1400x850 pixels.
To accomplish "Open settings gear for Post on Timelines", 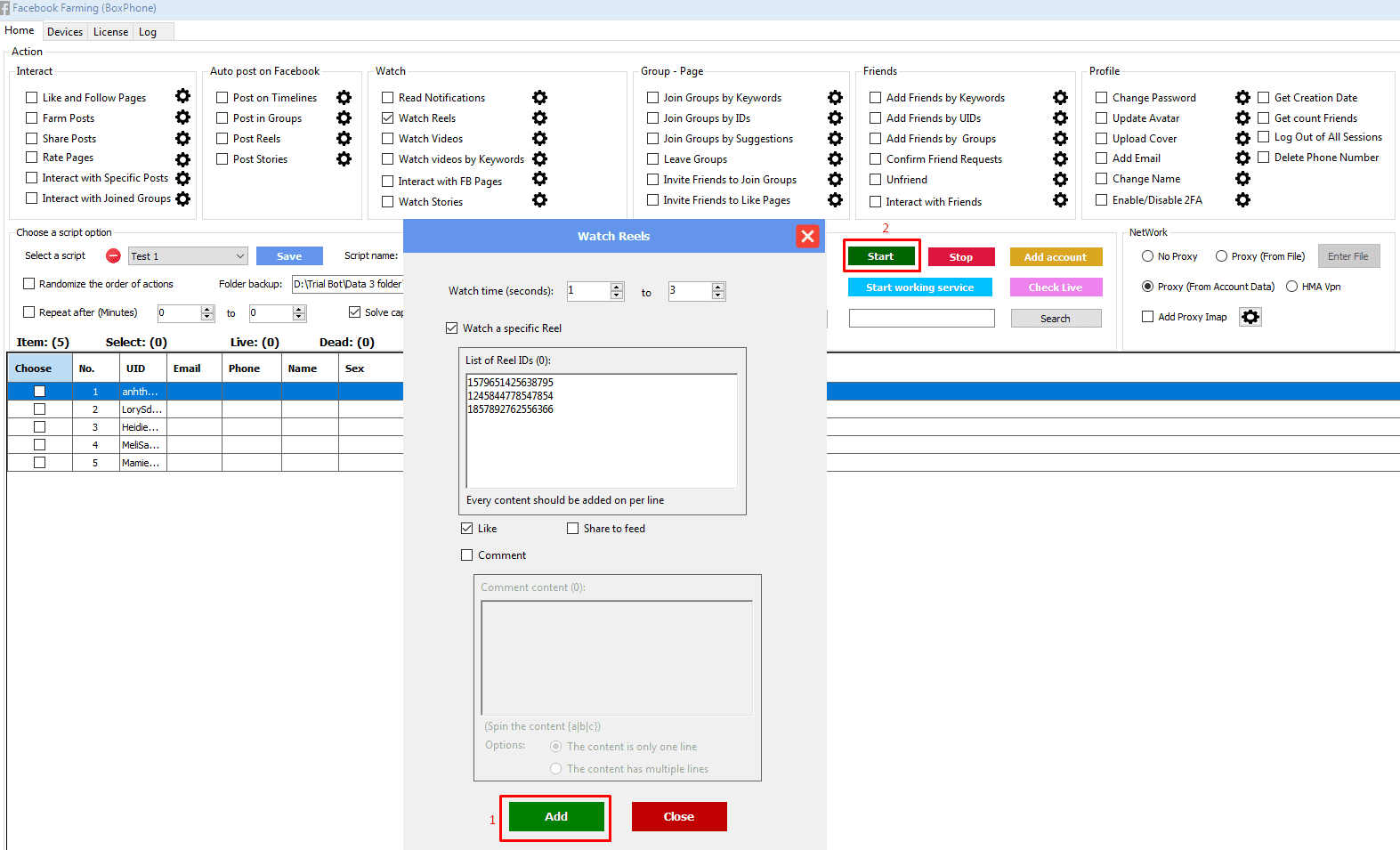I will [344, 97].
